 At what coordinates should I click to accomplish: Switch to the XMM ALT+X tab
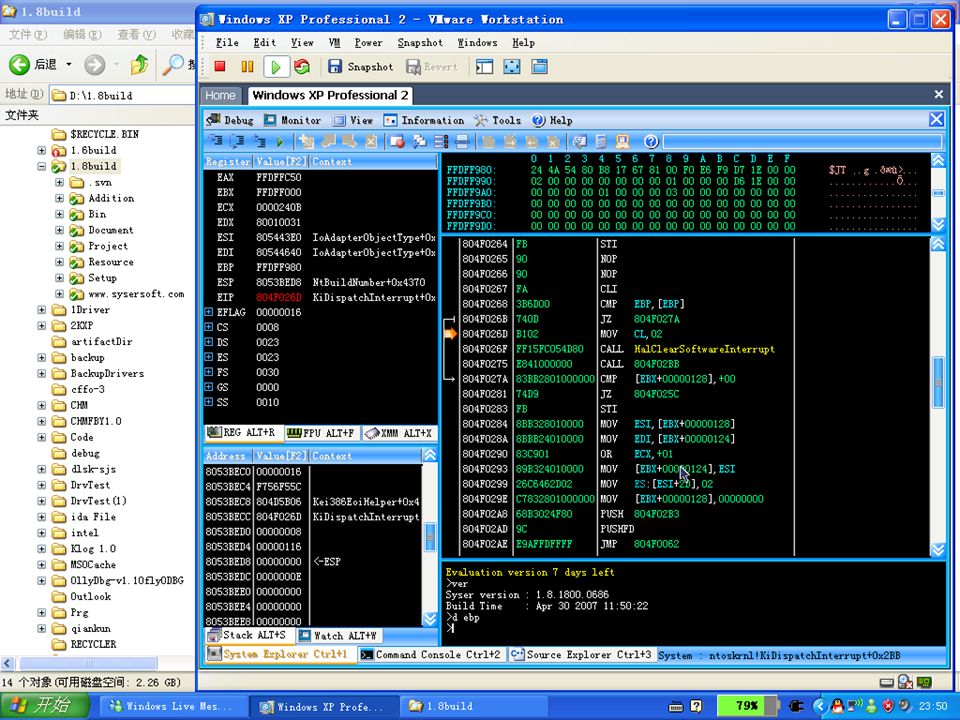[x=399, y=433]
